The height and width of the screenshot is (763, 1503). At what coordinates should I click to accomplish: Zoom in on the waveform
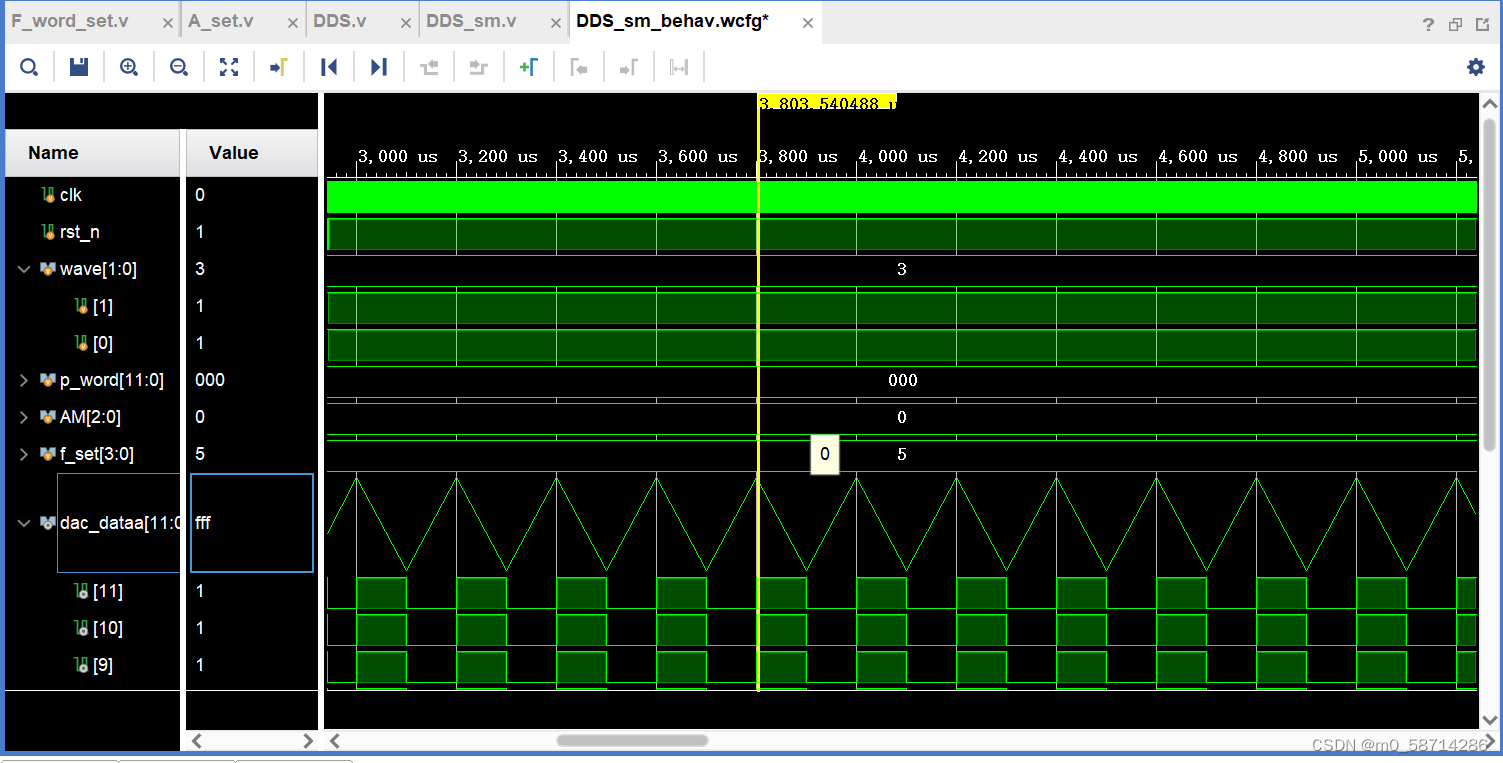click(x=129, y=67)
